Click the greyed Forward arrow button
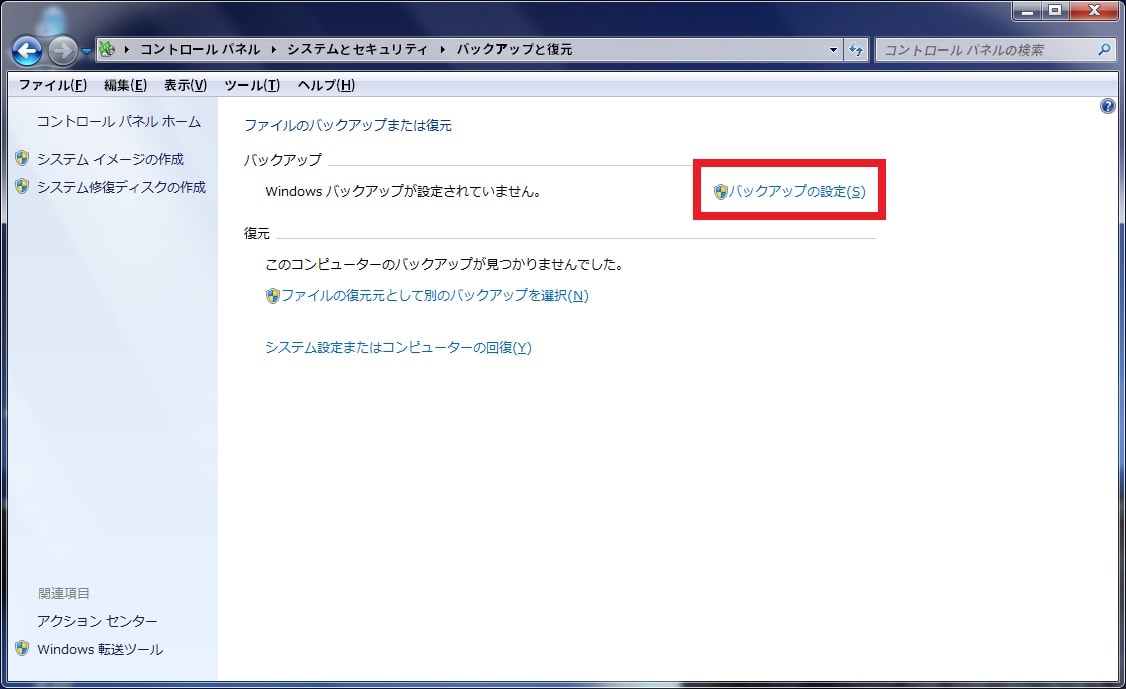The height and width of the screenshot is (689, 1126). coord(62,50)
